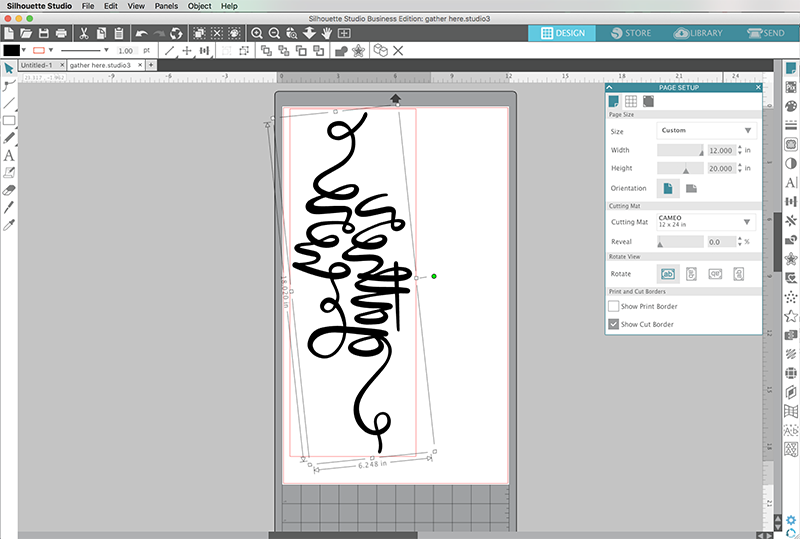Open the Edit menu
800x539 pixels.
point(111,6)
